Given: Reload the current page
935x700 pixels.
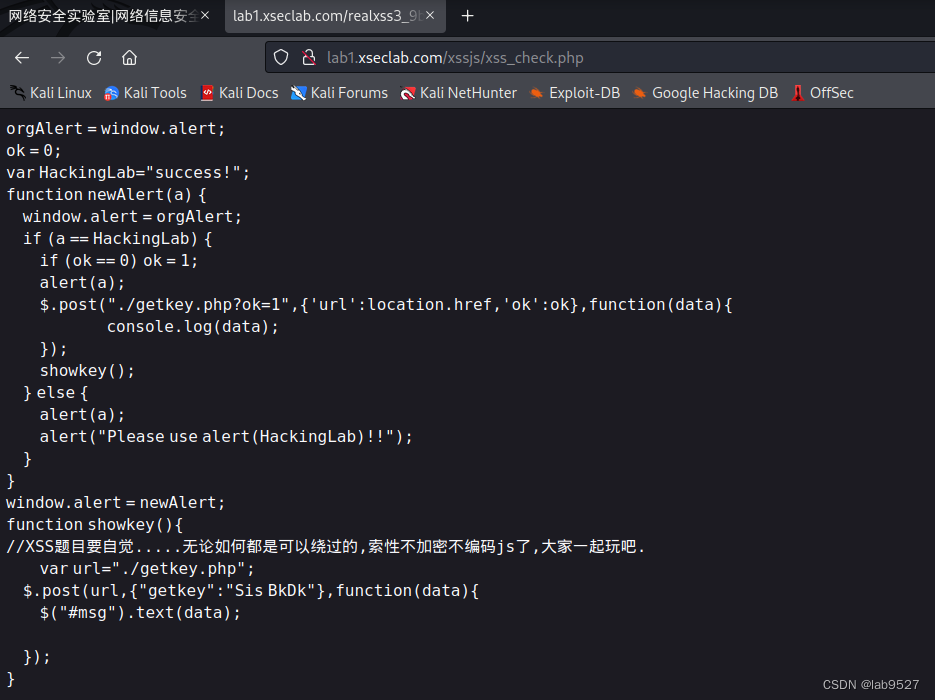Looking at the screenshot, I should [x=94, y=58].
